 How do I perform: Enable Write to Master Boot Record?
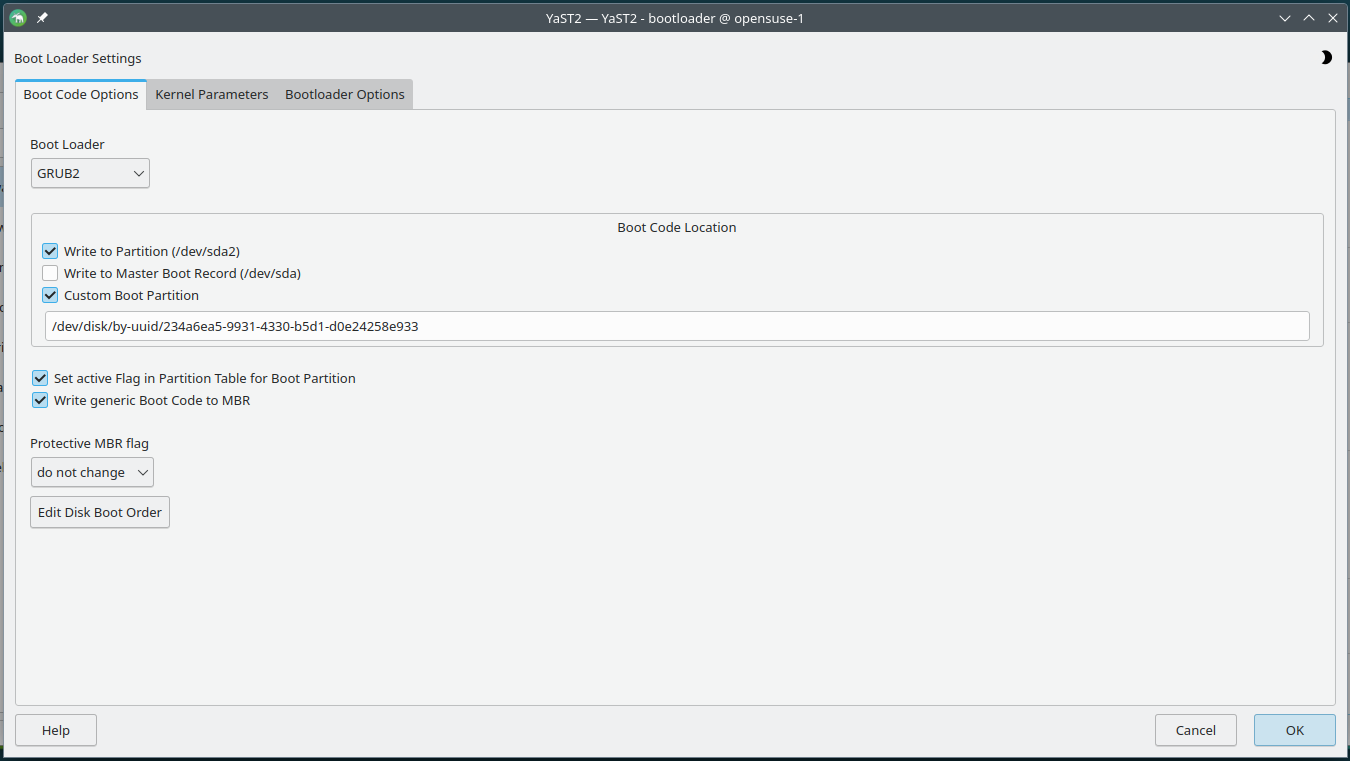point(51,274)
